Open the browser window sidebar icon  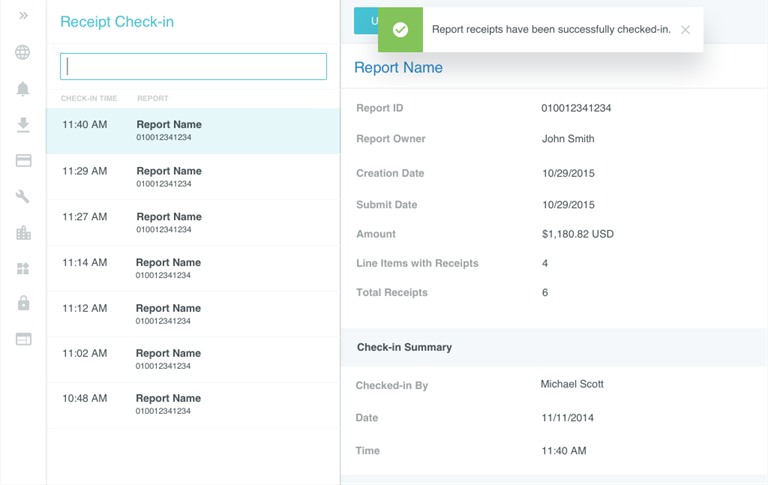point(23,339)
